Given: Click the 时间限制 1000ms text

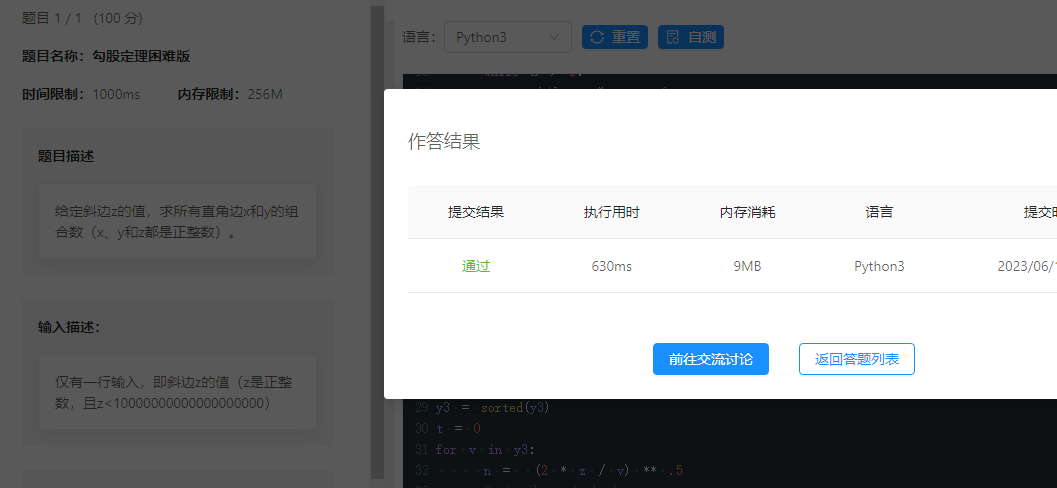Looking at the screenshot, I should click(82, 94).
